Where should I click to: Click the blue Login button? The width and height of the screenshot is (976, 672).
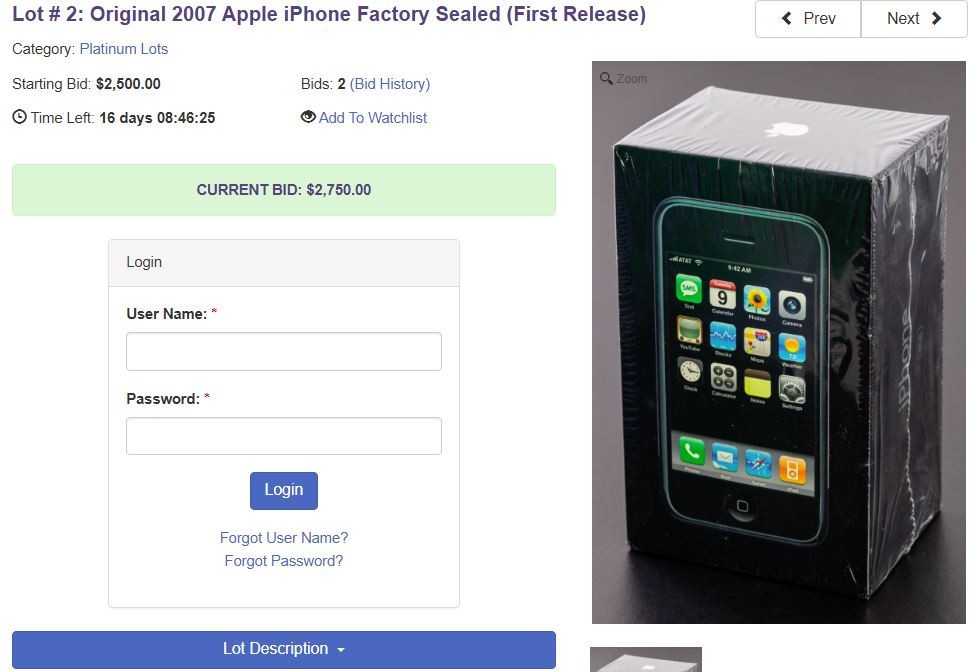[x=284, y=490]
